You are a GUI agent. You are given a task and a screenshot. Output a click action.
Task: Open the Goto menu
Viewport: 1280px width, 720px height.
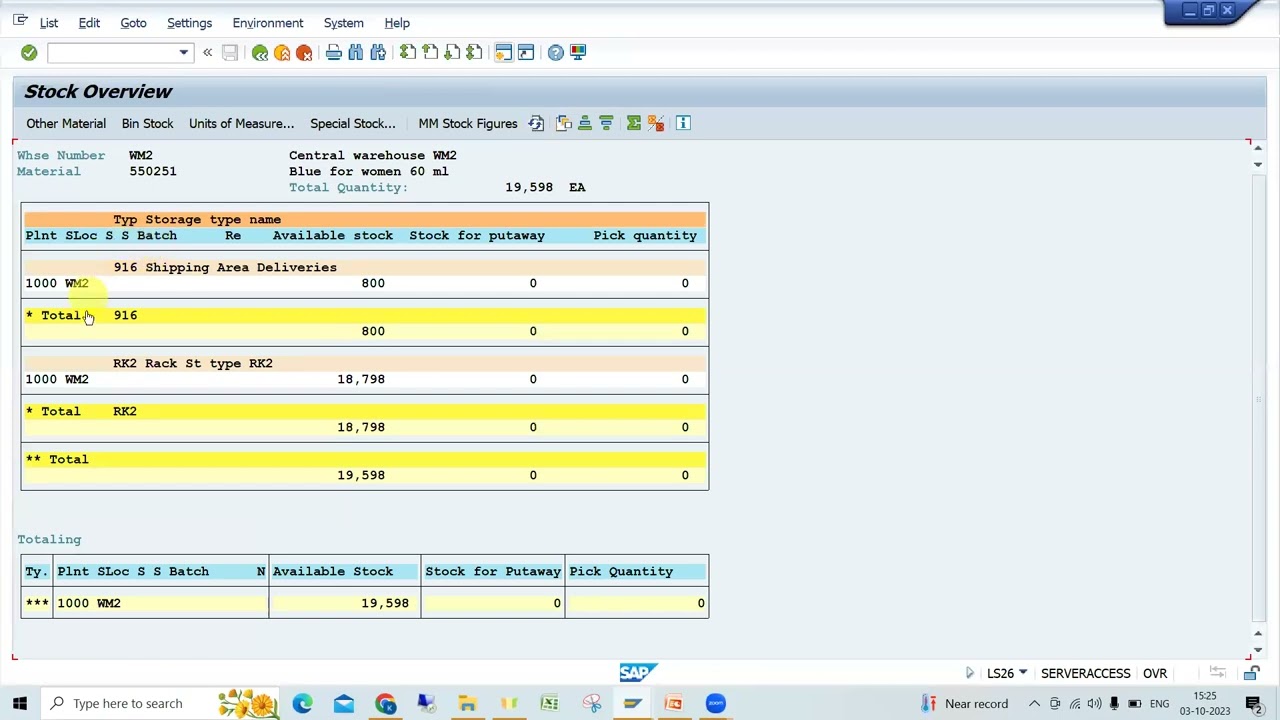[133, 23]
